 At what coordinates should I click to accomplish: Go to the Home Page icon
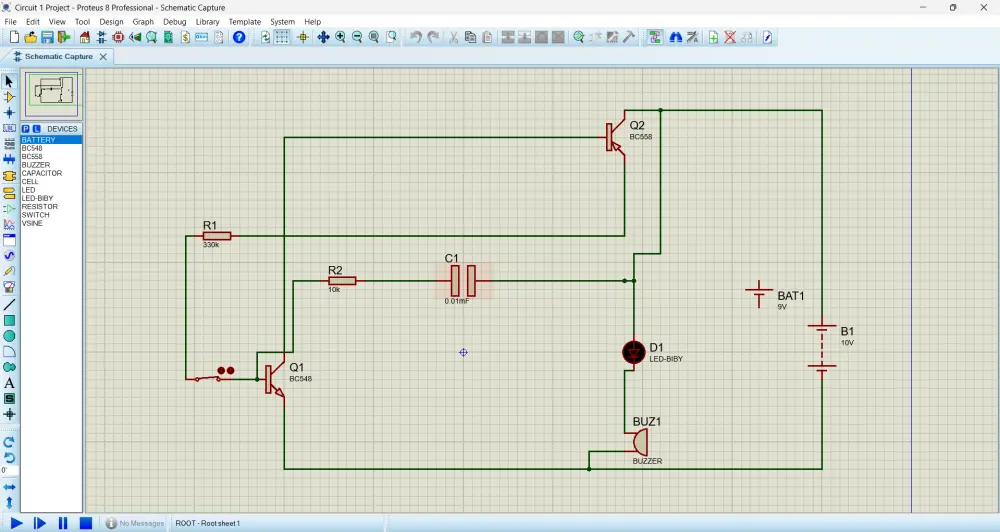(84, 38)
